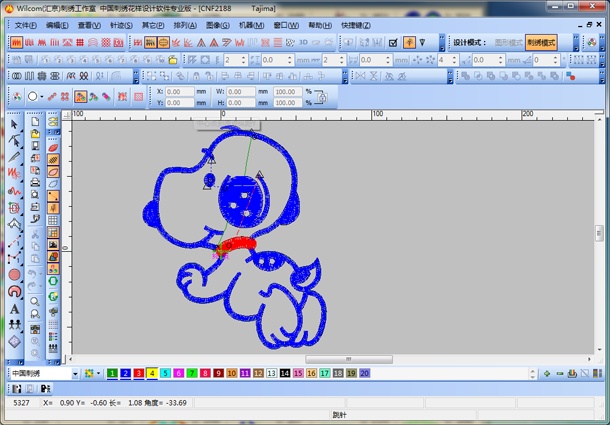Image resolution: width=610 pixels, height=425 pixels.
Task: Click the green plus add color icon
Action: click(x=547, y=374)
